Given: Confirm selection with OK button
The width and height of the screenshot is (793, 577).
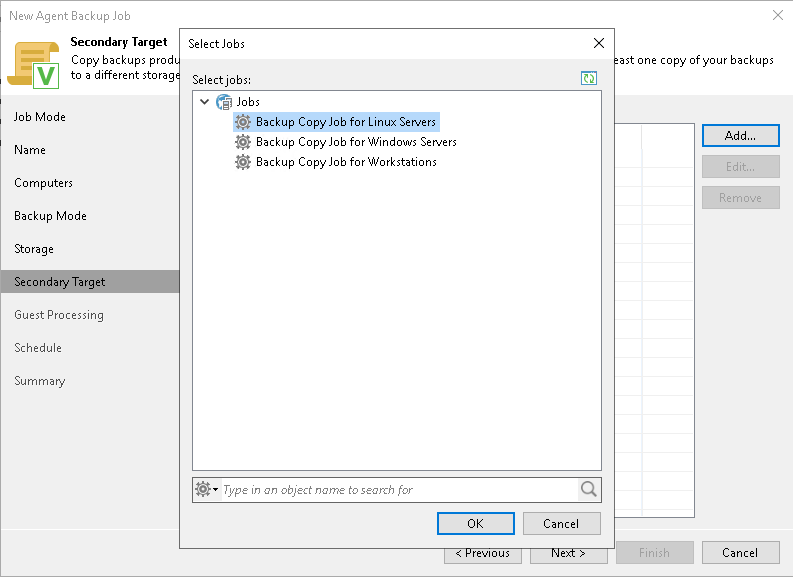Looking at the screenshot, I should coord(475,523).
